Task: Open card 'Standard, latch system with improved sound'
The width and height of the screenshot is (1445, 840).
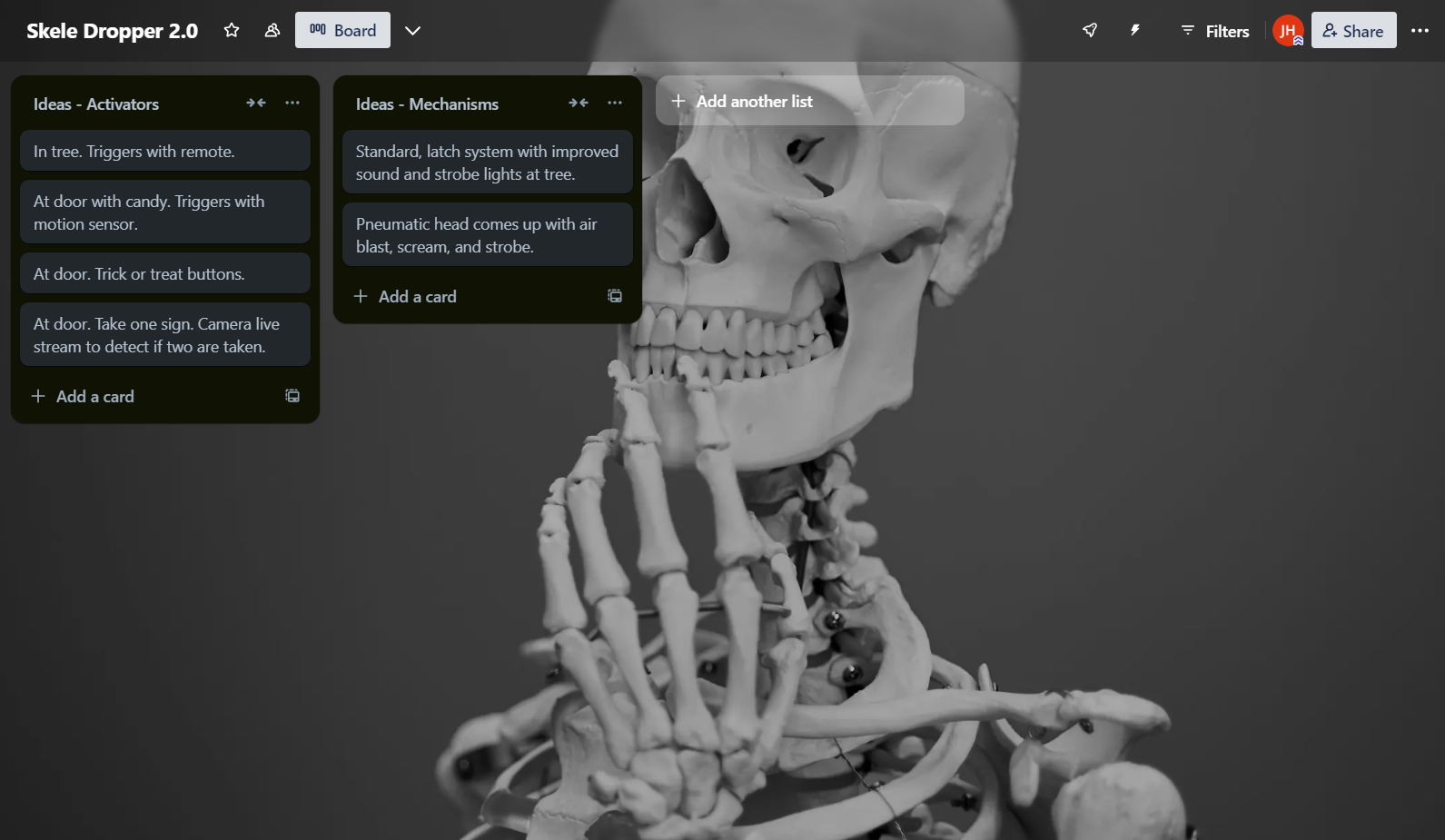Action: point(488,162)
